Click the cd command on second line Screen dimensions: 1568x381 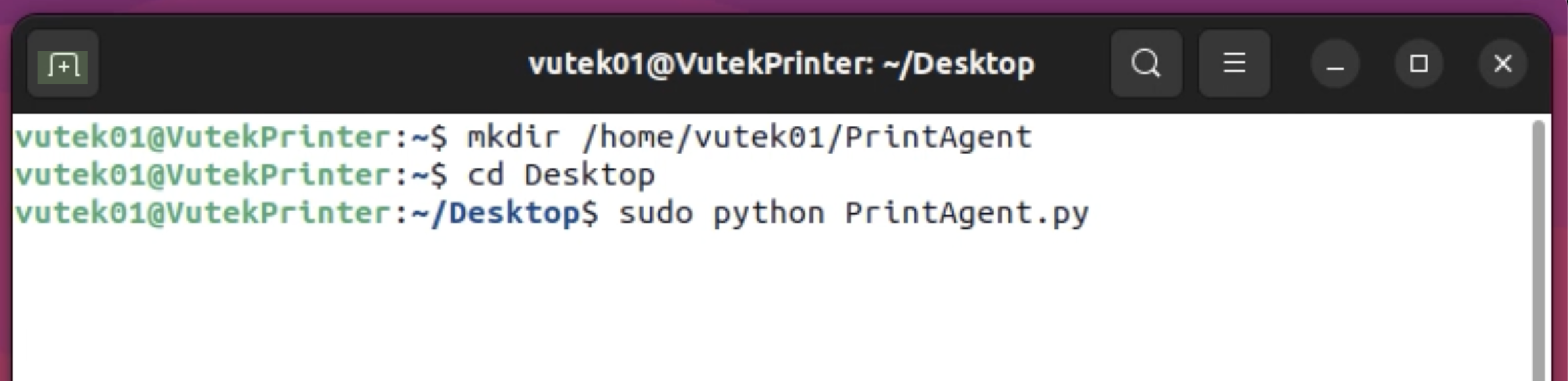[x=485, y=176]
